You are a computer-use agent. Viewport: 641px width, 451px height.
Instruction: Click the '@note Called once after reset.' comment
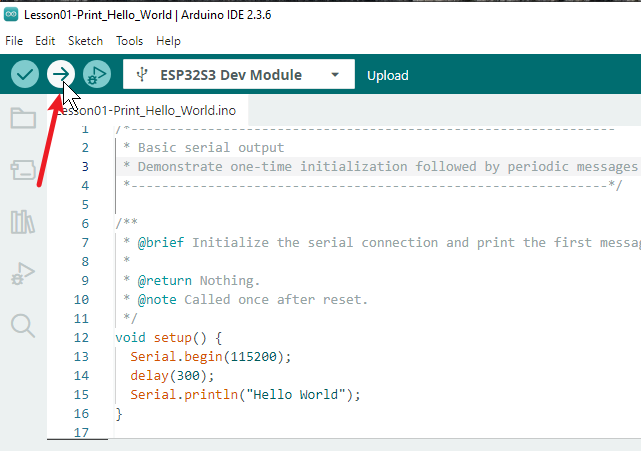pyautogui.click(x=245, y=300)
